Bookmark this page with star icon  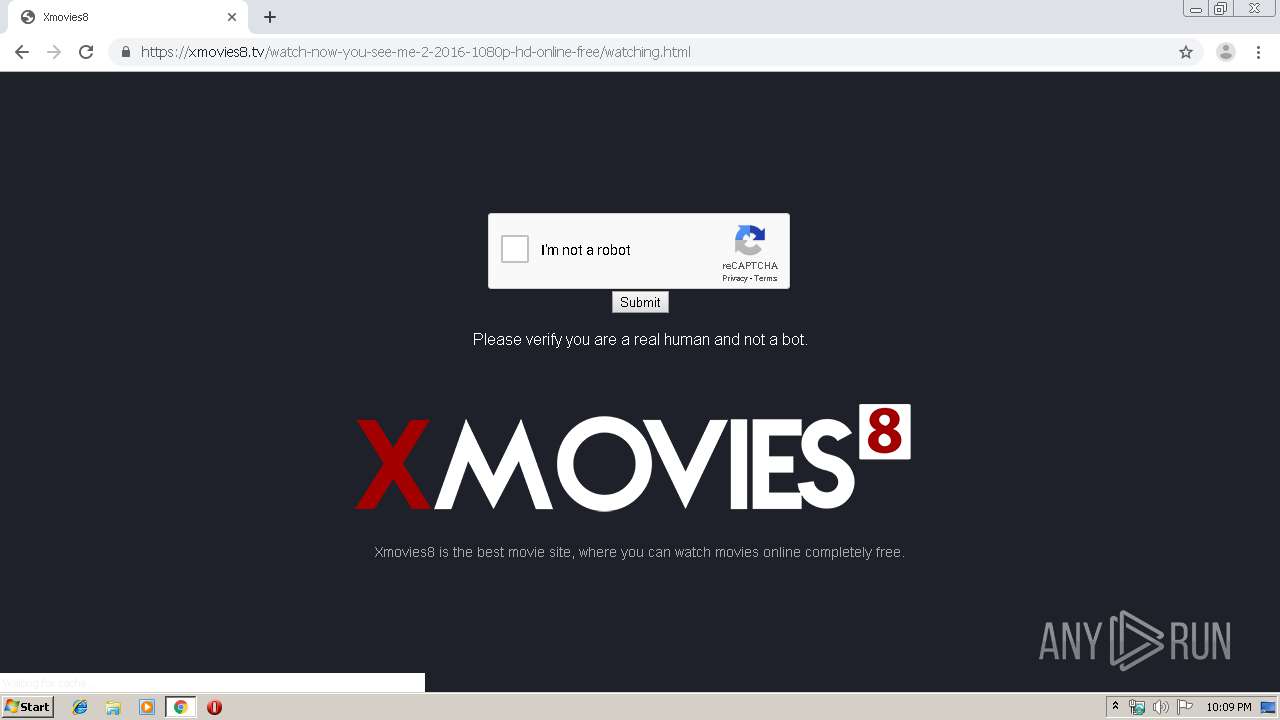[x=1186, y=52]
